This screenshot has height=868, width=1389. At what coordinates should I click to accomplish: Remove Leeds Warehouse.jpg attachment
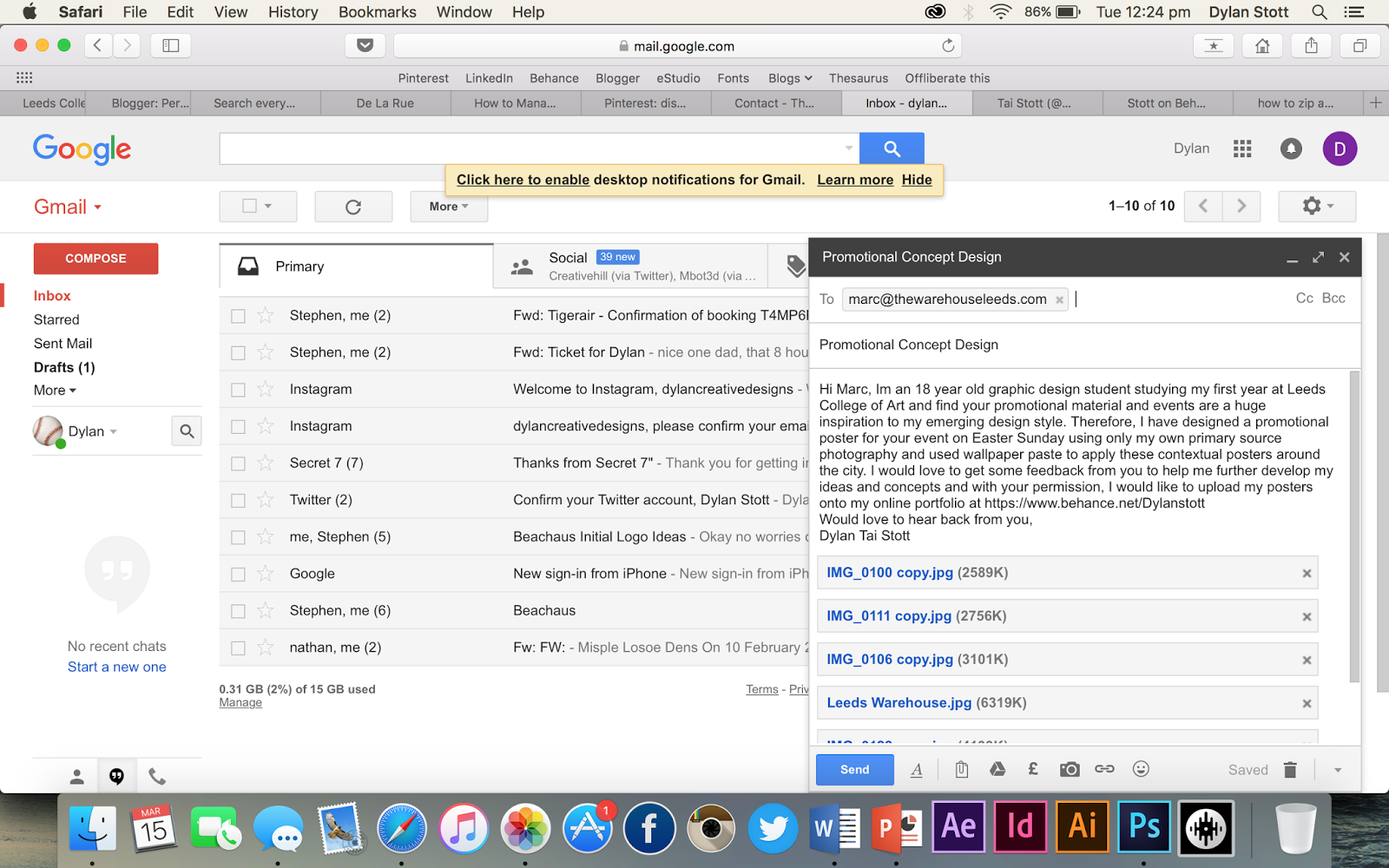1307,704
